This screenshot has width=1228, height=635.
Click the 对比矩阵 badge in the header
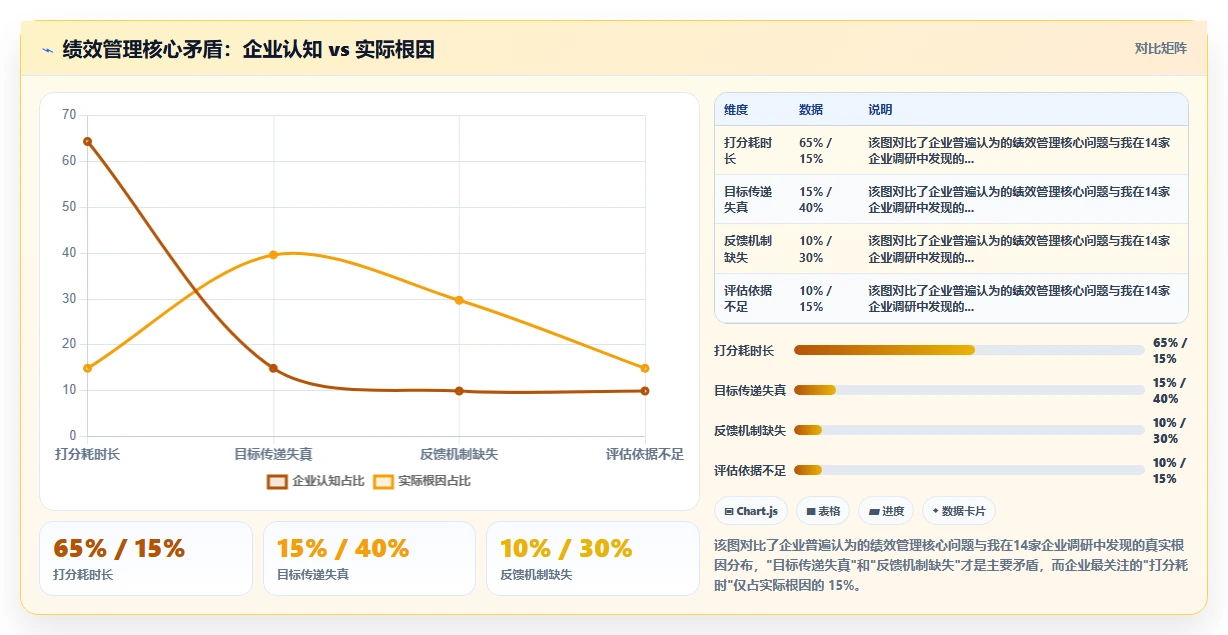(x=1161, y=49)
